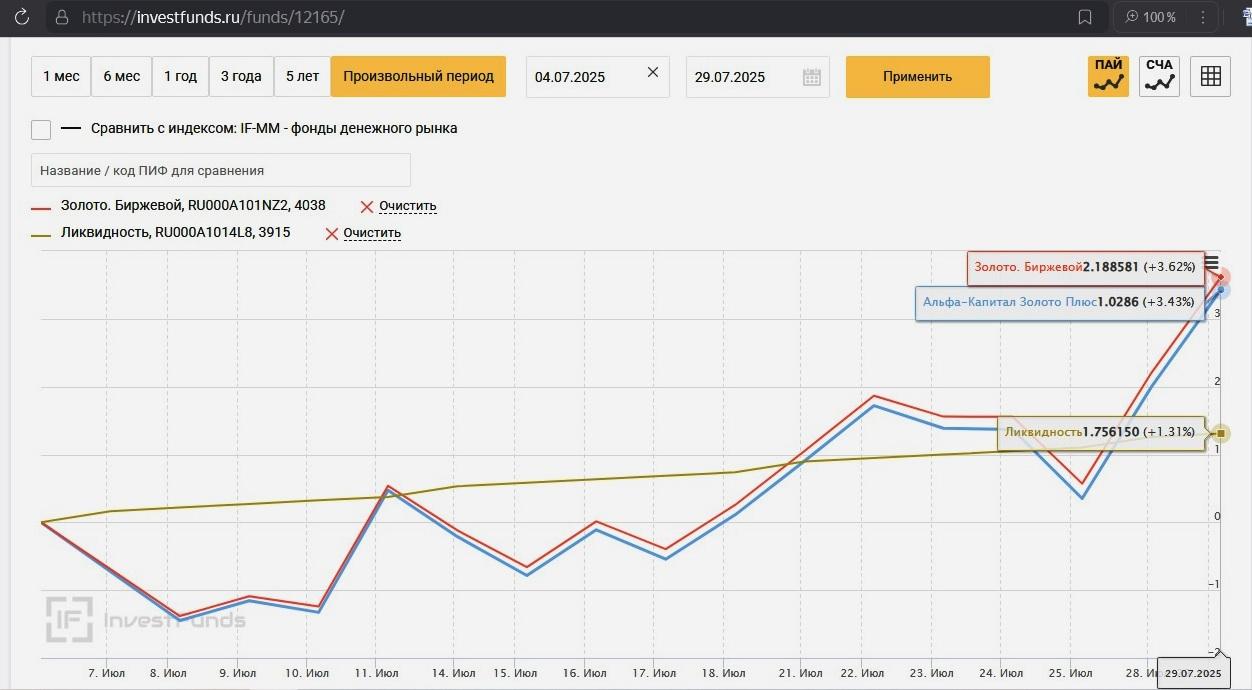Enable the compare with IF-MM index checkbox
This screenshot has height=690, width=1252.
[41, 129]
